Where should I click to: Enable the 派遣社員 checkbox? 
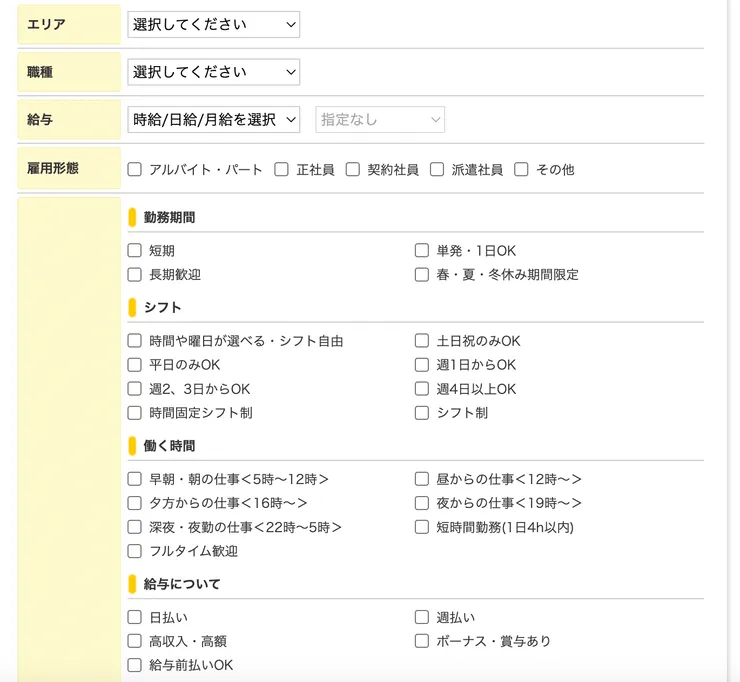[x=437, y=170]
